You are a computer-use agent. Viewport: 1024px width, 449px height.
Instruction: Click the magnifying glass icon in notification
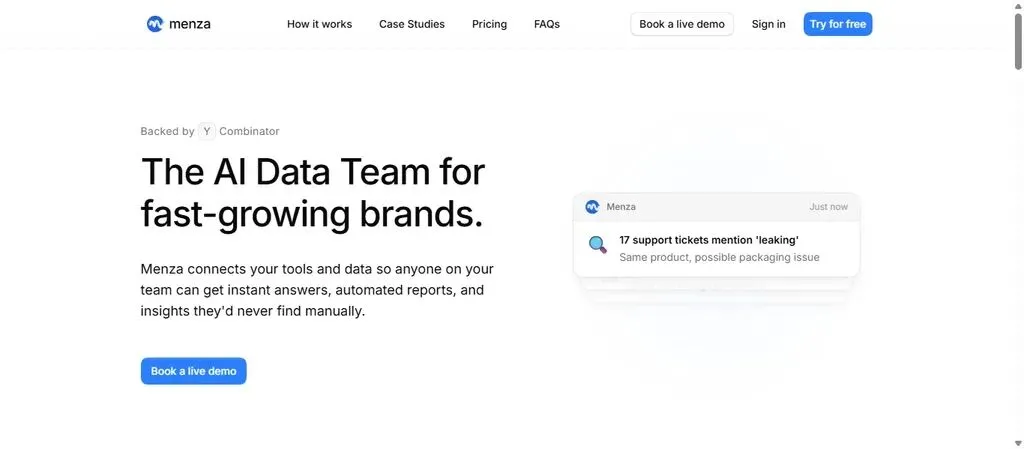pyautogui.click(x=598, y=245)
